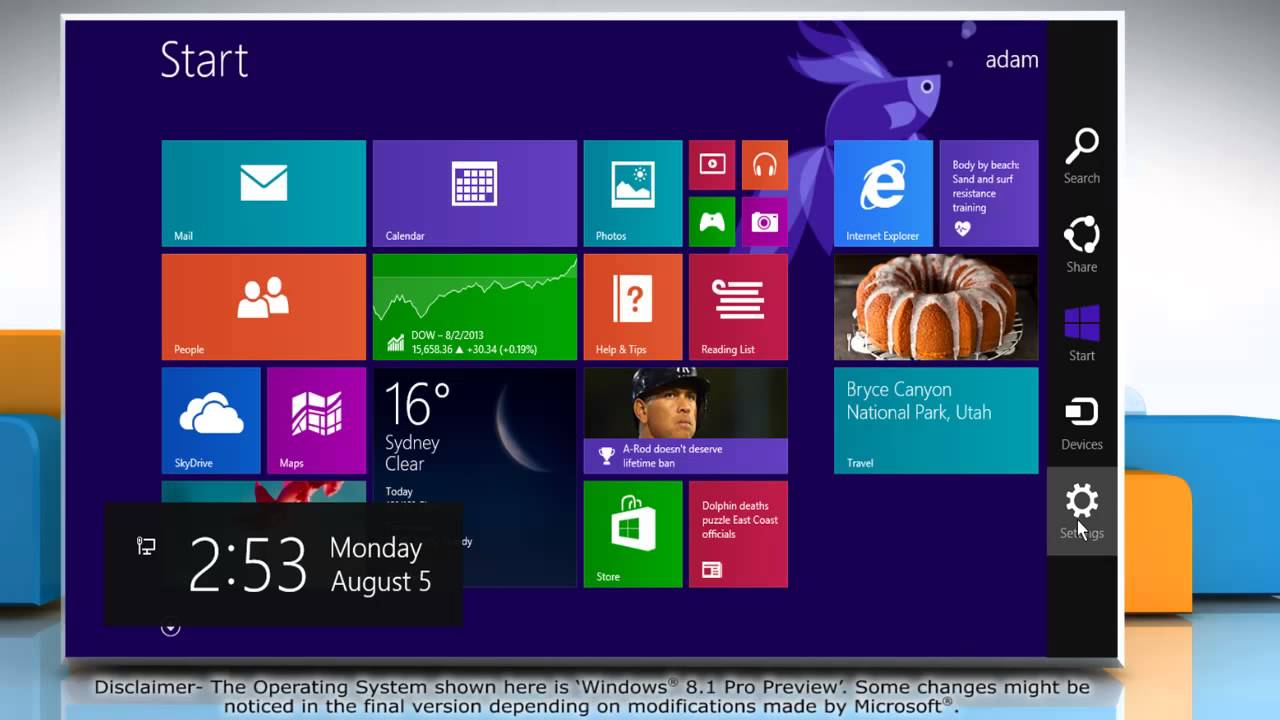Open the A-Rod sports news tile
Screen dimensions: 1280x720
click(x=686, y=421)
